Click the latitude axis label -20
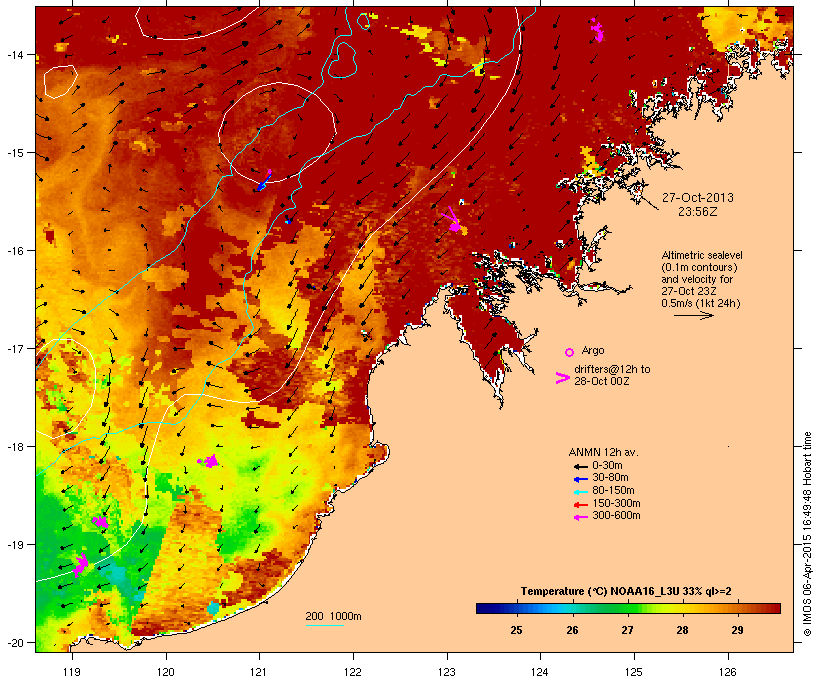The image size is (820, 680). click(x=14, y=642)
